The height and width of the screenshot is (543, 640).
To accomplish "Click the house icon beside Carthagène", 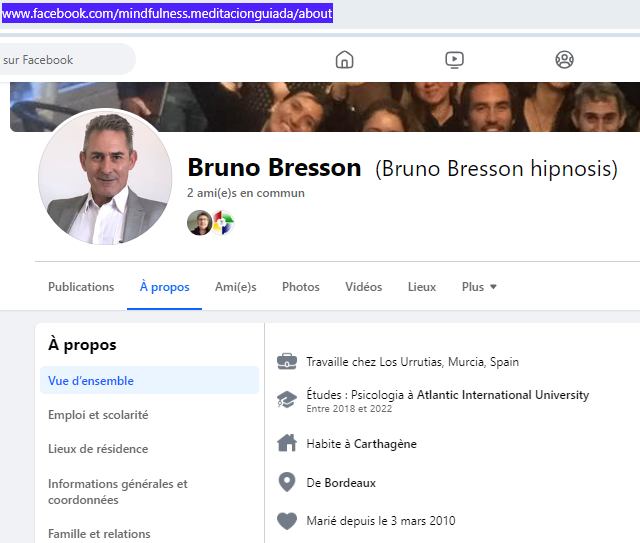I will coord(287,443).
